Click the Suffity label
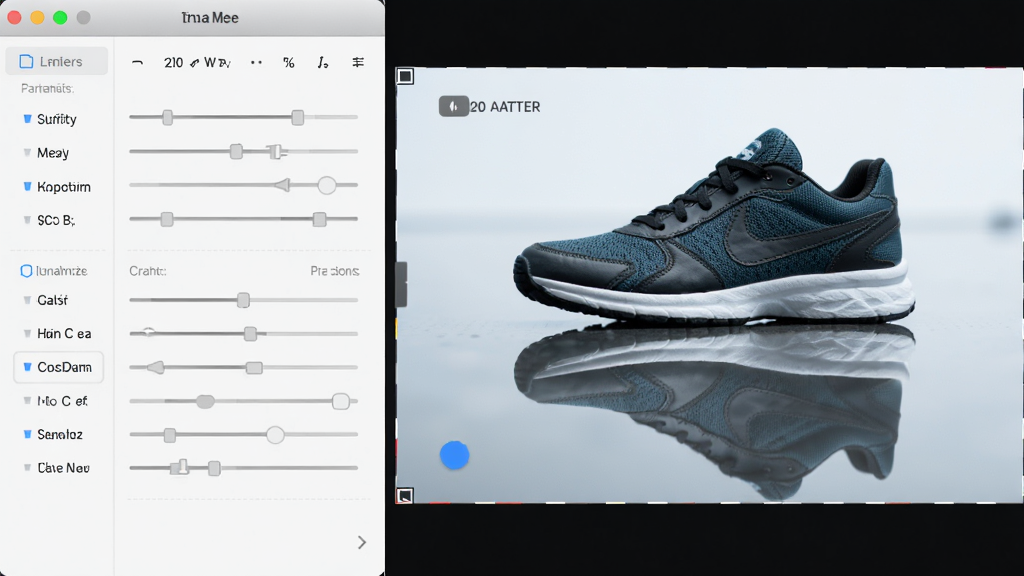The height and width of the screenshot is (576, 1024). tap(57, 119)
